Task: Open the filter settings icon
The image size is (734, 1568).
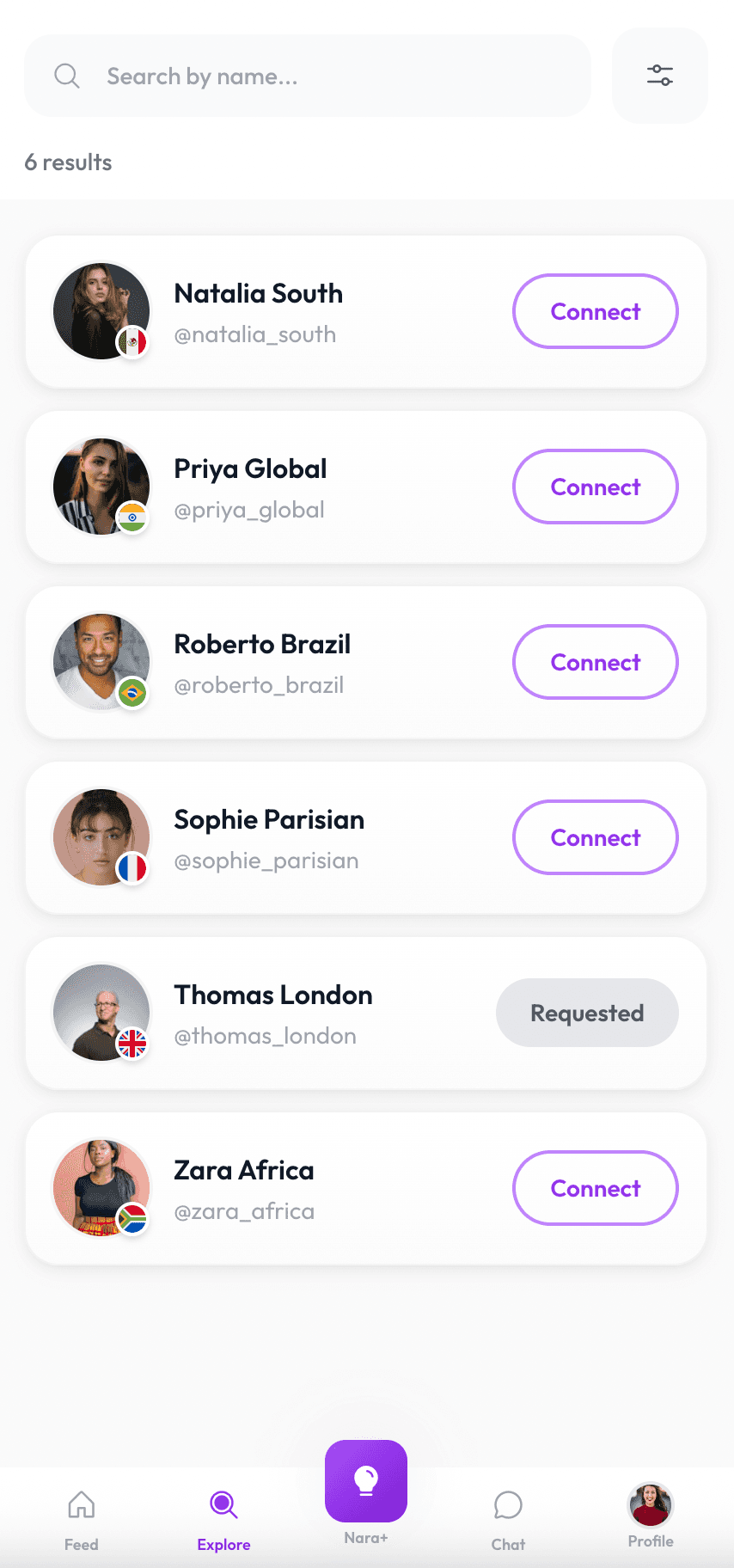Action: pyautogui.click(x=659, y=76)
